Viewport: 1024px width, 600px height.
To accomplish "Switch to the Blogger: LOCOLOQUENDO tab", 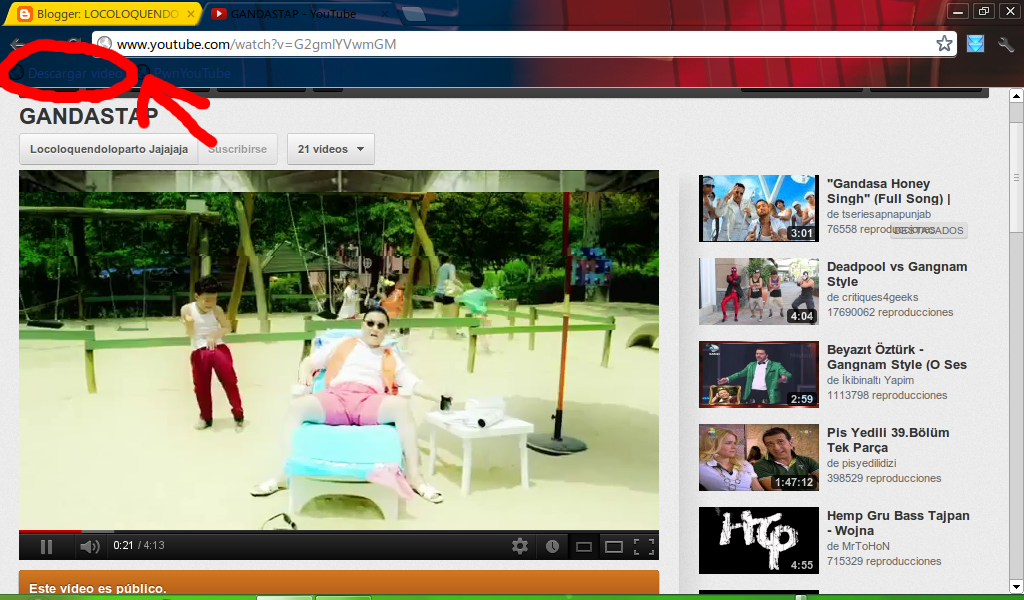I will (x=103, y=14).
